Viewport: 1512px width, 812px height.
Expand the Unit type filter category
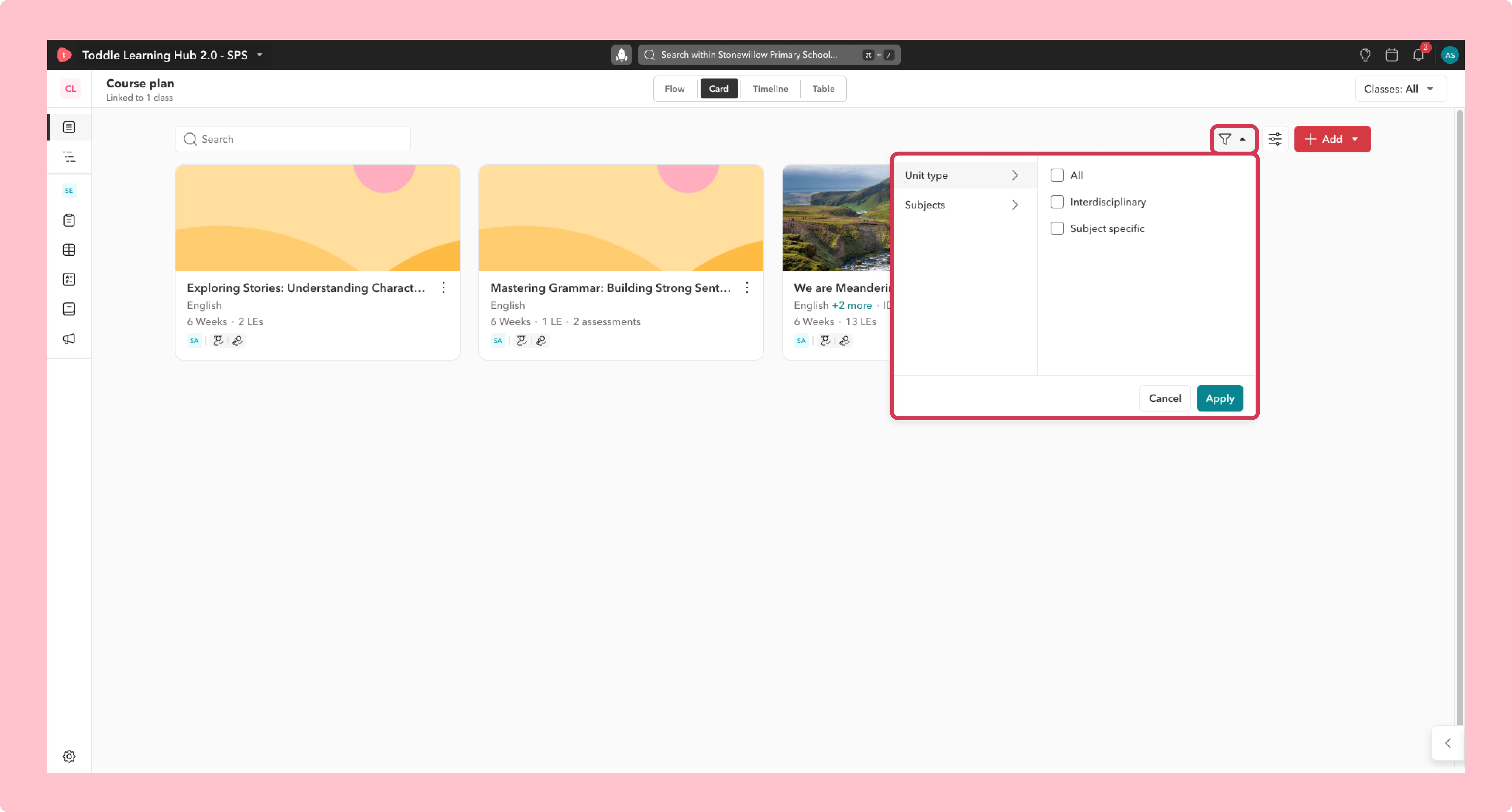coord(965,175)
